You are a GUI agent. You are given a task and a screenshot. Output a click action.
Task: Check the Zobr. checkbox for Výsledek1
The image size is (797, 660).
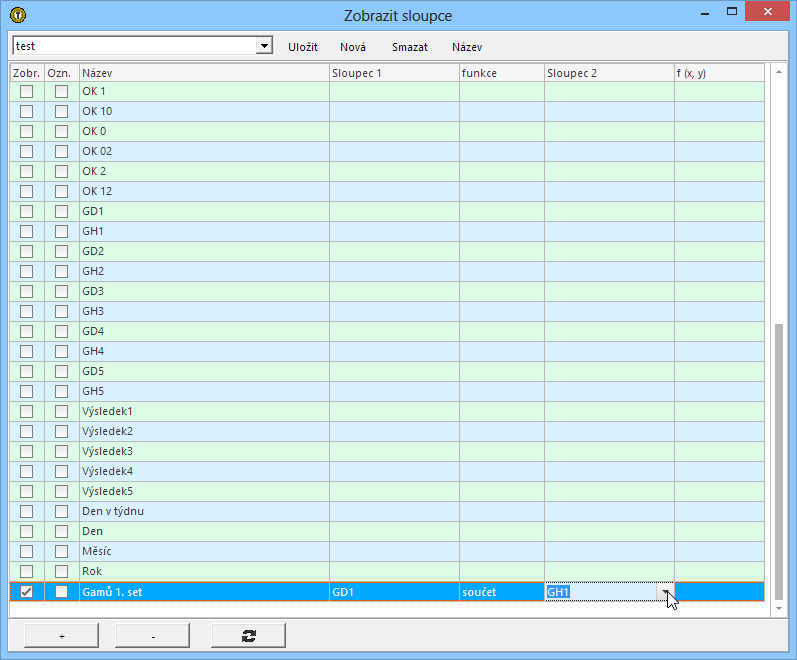click(27, 411)
